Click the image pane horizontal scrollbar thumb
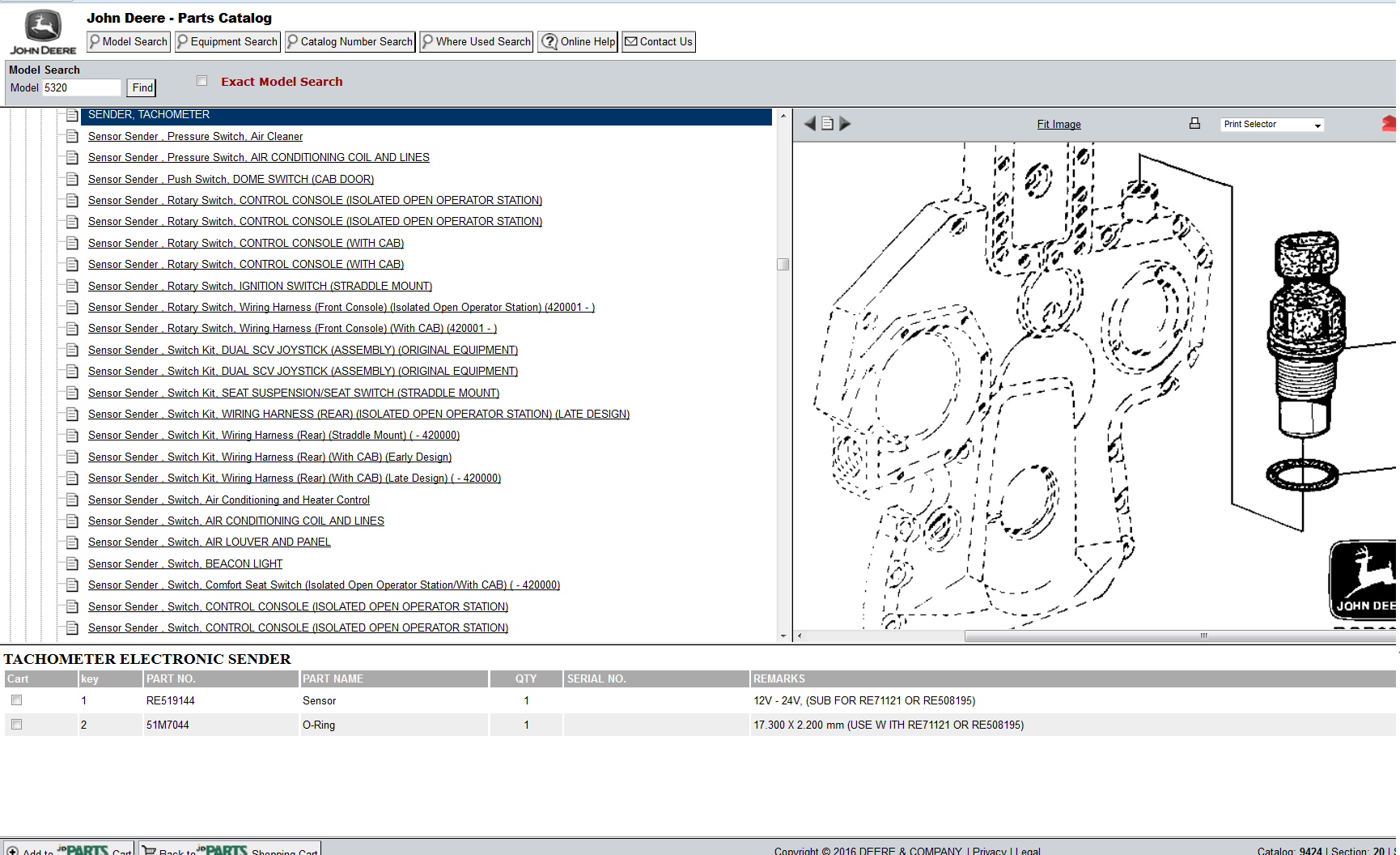Viewport: 1400px width, 855px height. click(1180, 636)
